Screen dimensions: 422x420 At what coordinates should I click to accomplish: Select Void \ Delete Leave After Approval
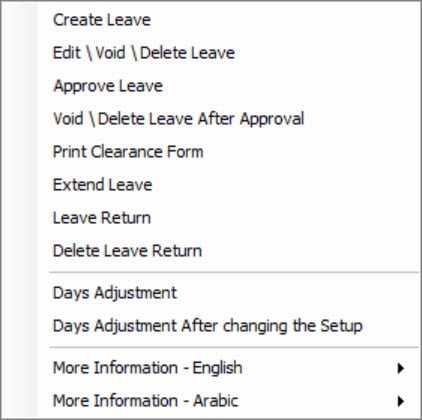tap(228, 119)
